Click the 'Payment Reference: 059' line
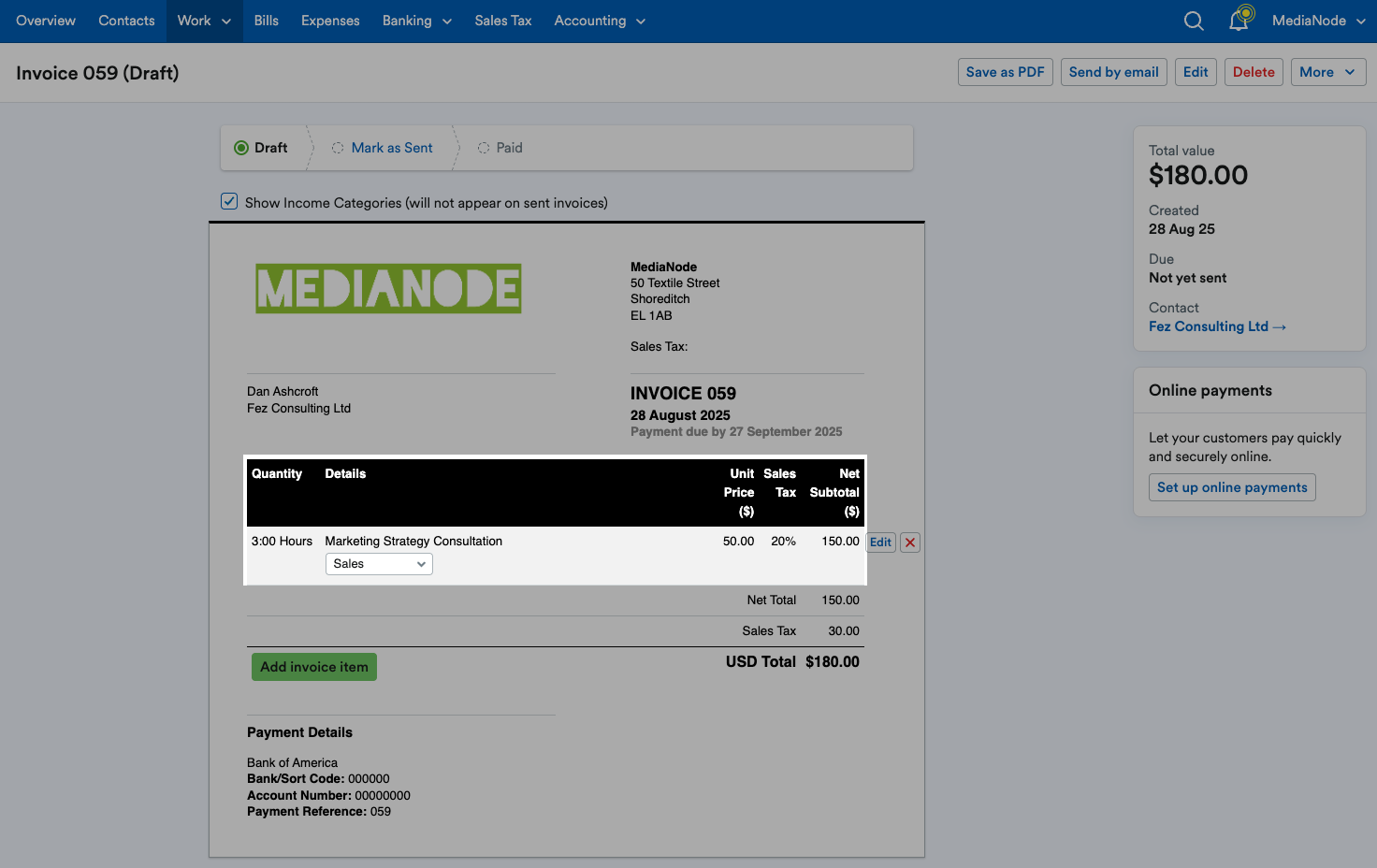Screen dimensions: 1377x868 click(x=319, y=812)
